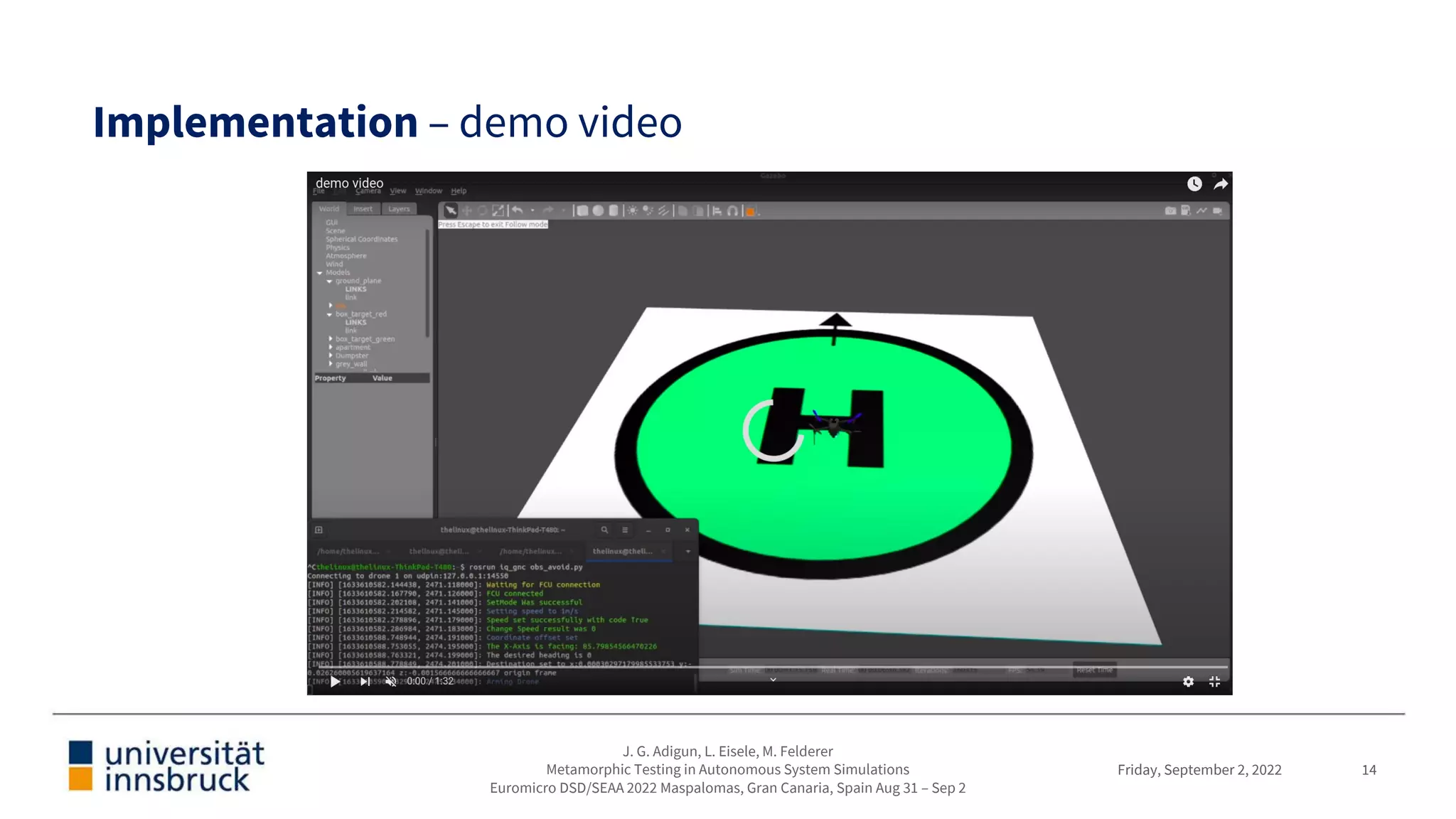Screen dimensions: 1456x819
Task: Open the Window menu
Action: point(428,191)
